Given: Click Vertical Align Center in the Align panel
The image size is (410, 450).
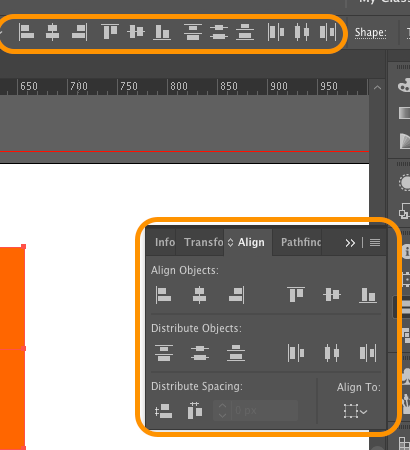Looking at the screenshot, I should (x=332, y=295).
